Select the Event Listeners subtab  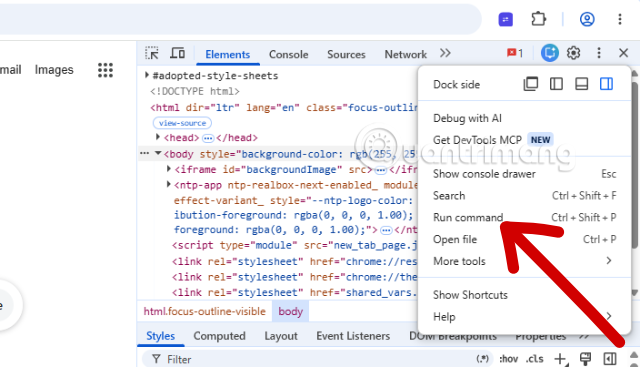pos(353,336)
